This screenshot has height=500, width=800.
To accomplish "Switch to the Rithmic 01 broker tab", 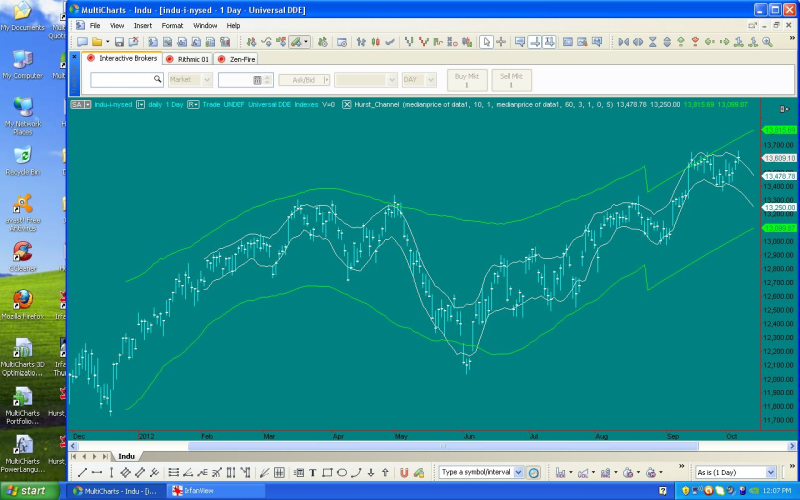I will 188,59.
